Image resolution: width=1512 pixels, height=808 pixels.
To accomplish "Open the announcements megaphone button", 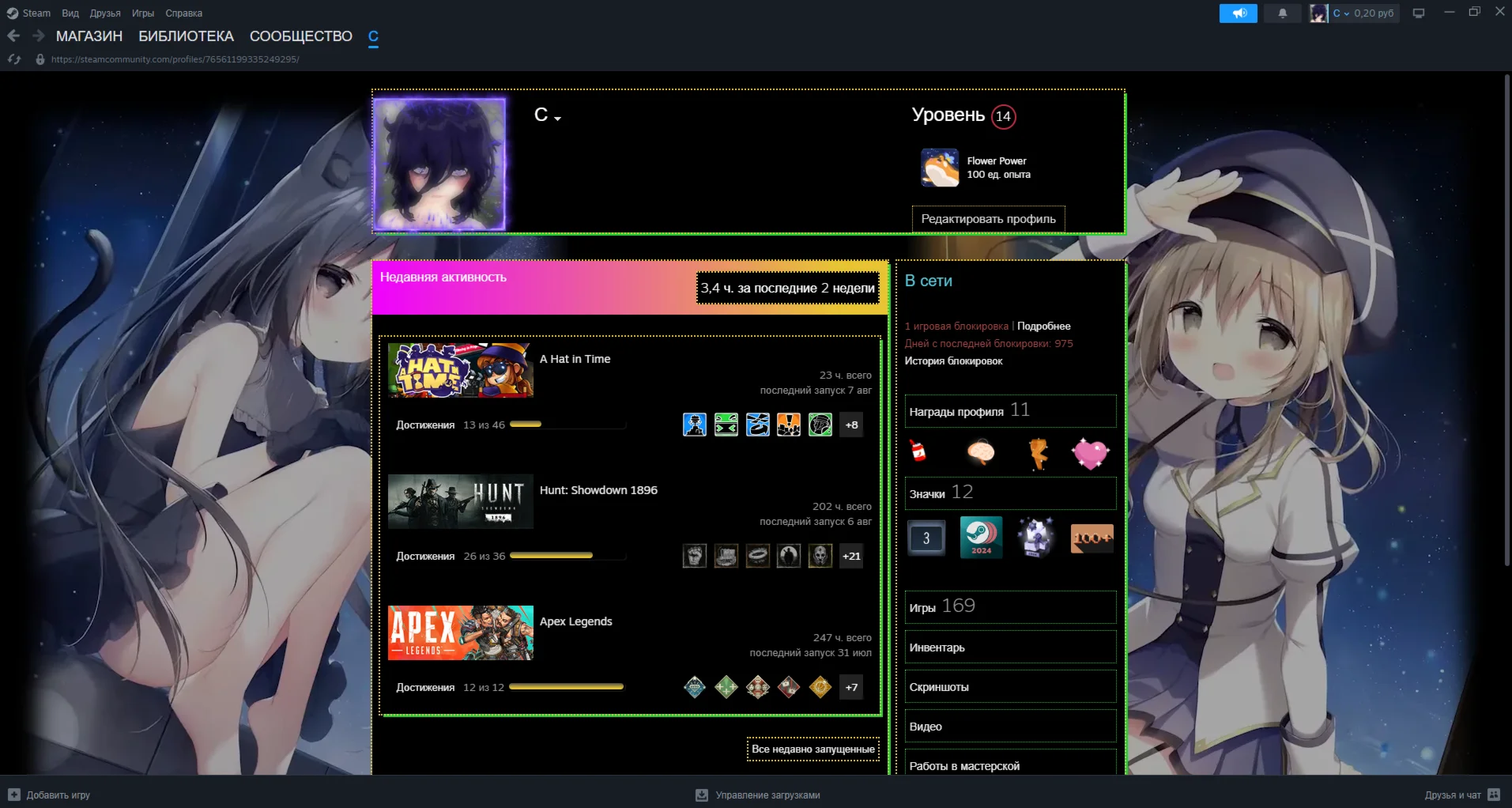I will coord(1238,13).
